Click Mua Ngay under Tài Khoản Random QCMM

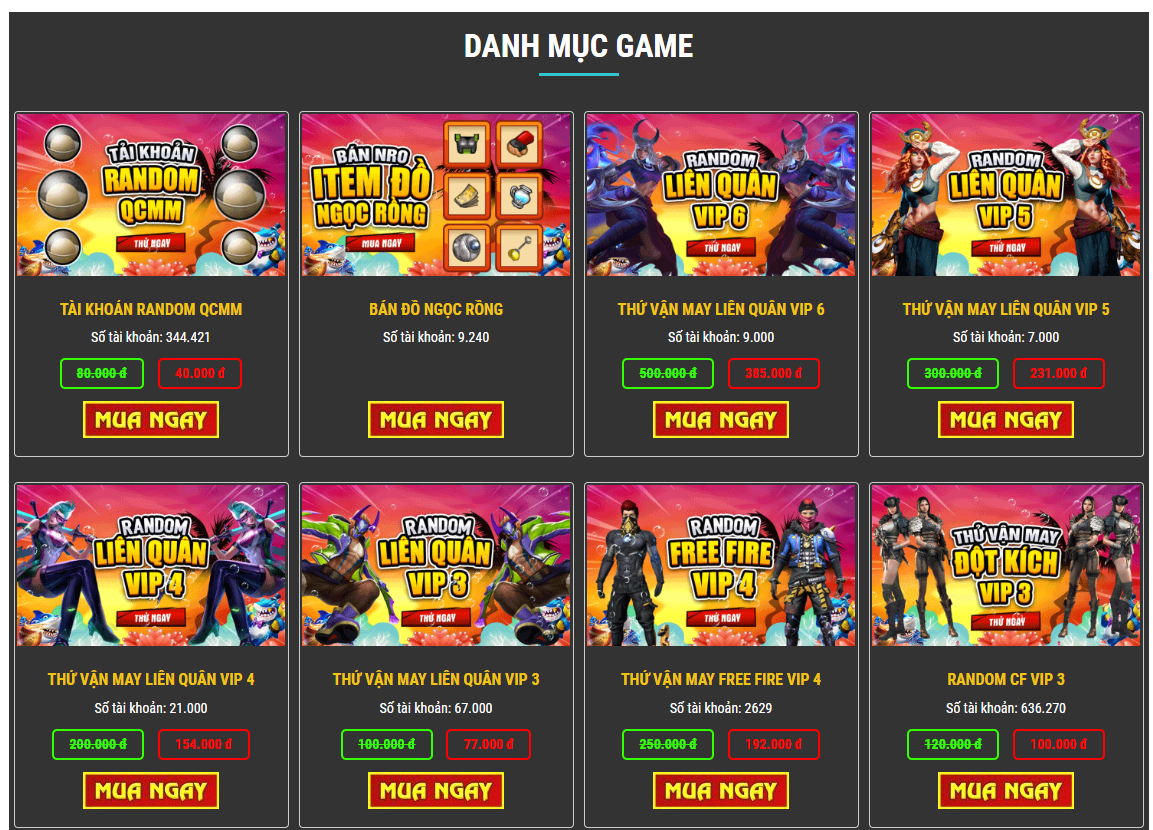151,420
